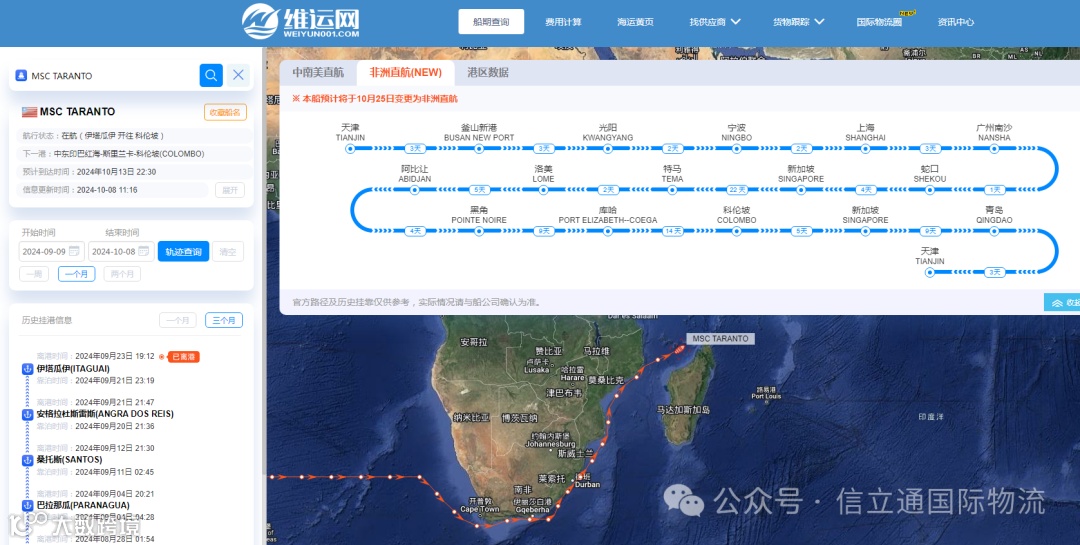Open the 资讯中心 nav item
The height and width of the screenshot is (545, 1080).
(x=956, y=22)
